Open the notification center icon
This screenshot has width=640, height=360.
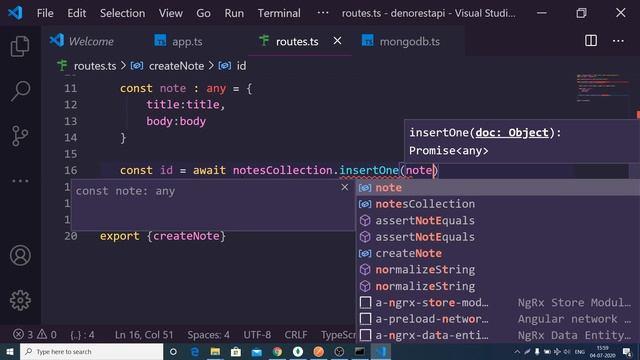coord(627,351)
